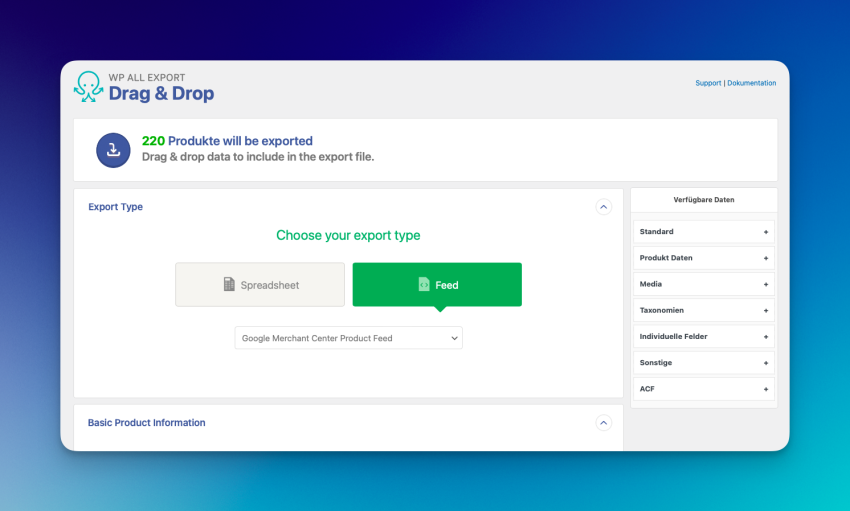Click the plus icon beside Produkt Daten
This screenshot has height=511, width=850.
766,258
